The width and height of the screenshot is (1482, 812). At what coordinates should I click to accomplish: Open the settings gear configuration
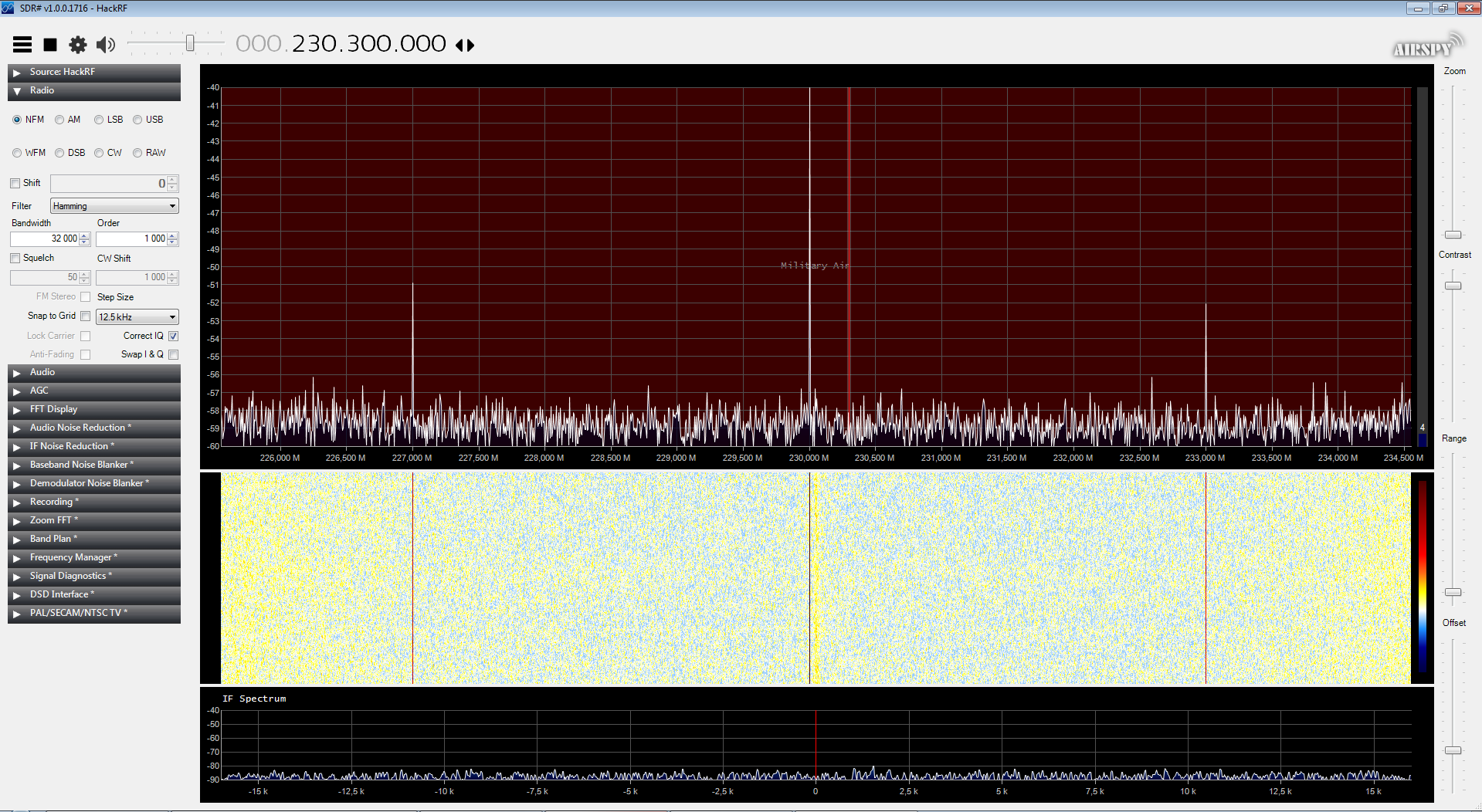click(x=78, y=45)
